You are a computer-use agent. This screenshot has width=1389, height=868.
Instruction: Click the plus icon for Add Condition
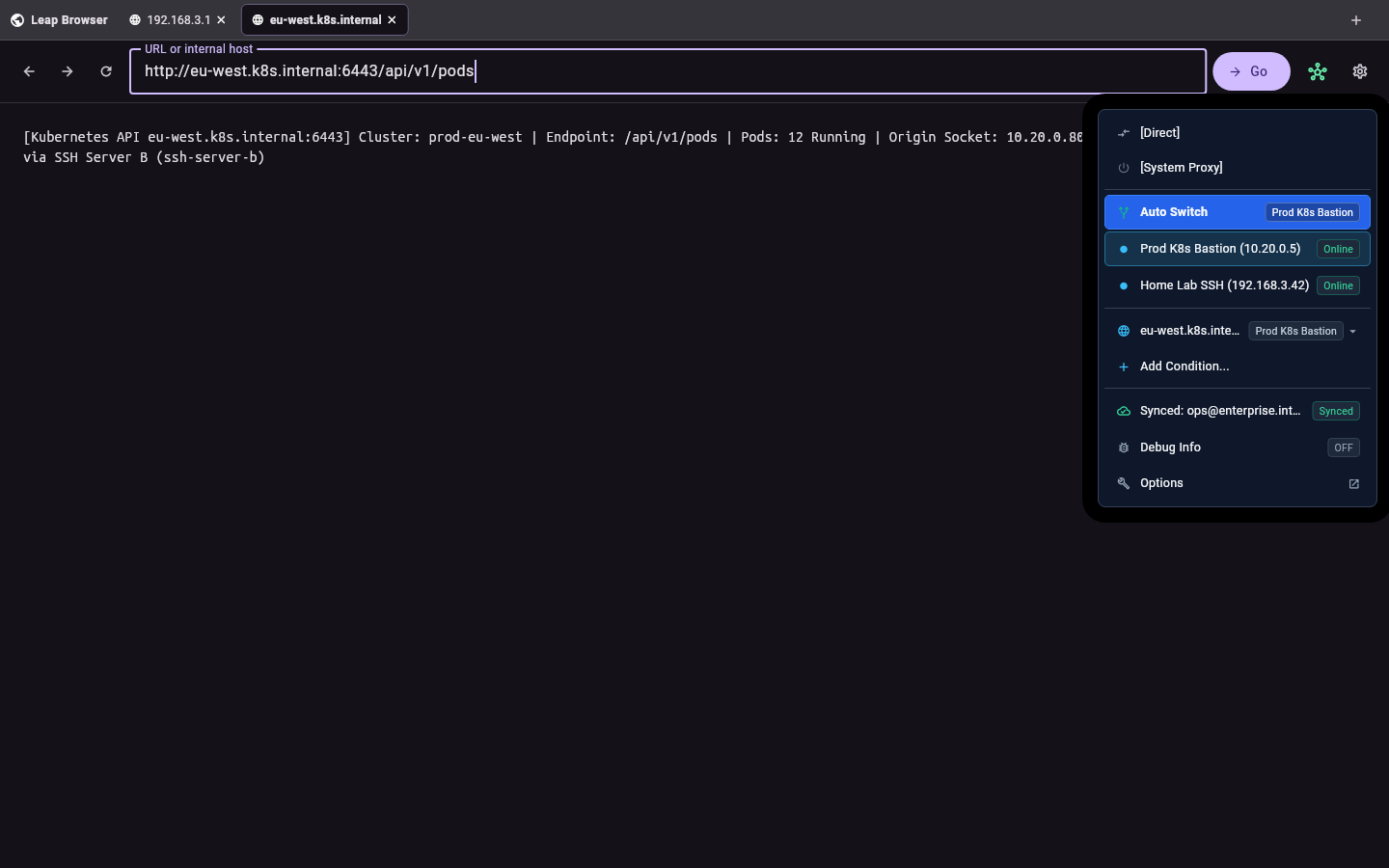pyautogui.click(x=1124, y=366)
